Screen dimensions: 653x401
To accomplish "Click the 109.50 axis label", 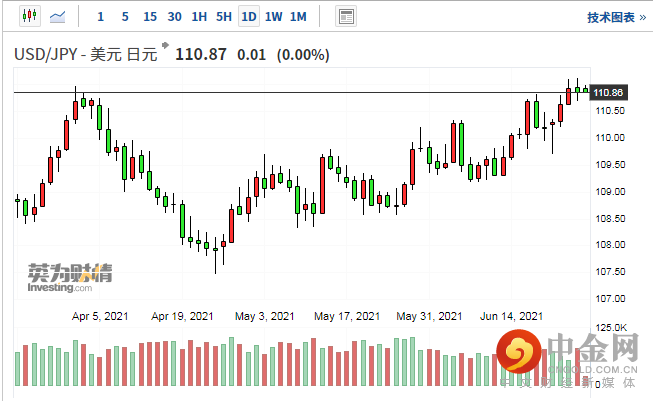I will click(x=610, y=165).
